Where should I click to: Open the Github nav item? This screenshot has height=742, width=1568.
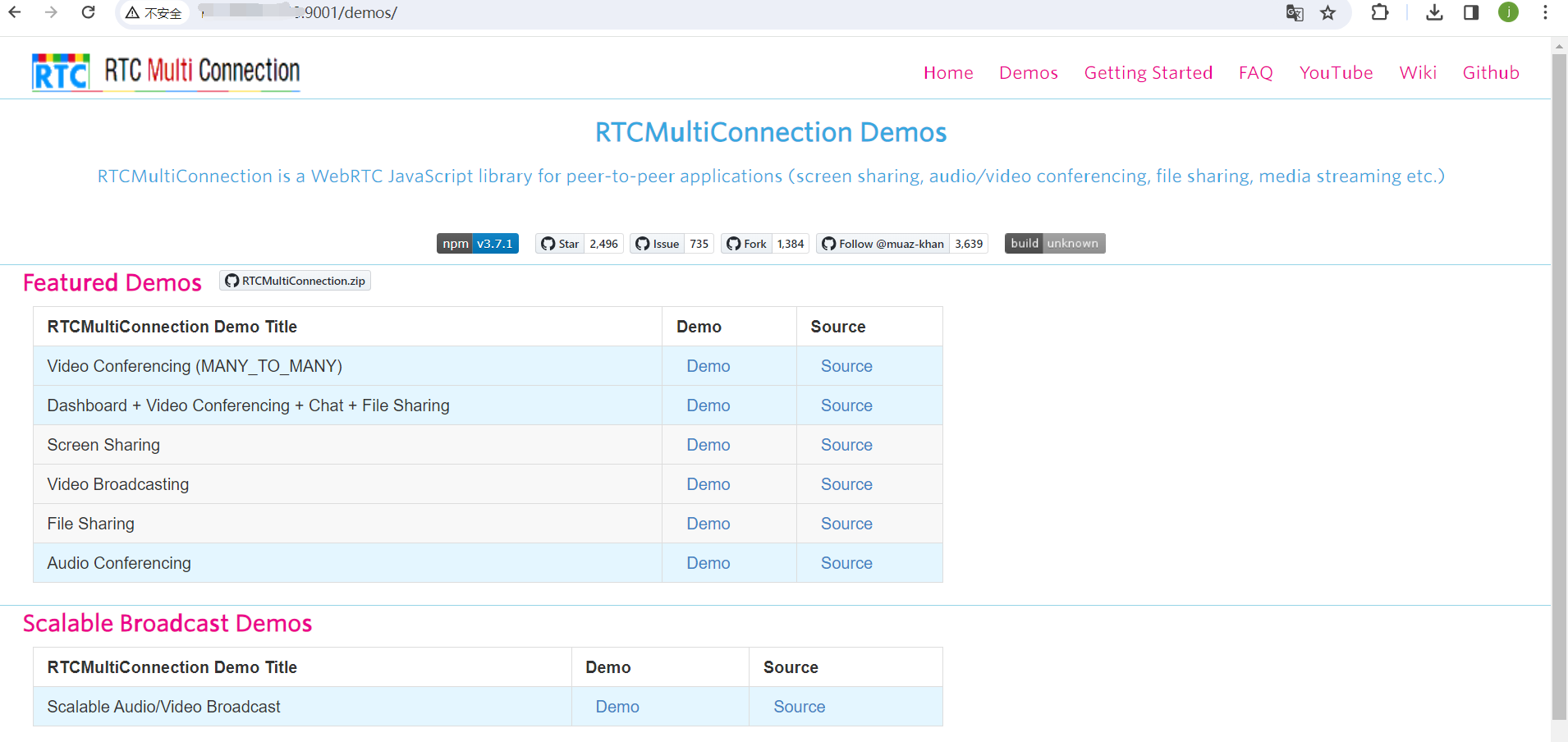point(1491,73)
